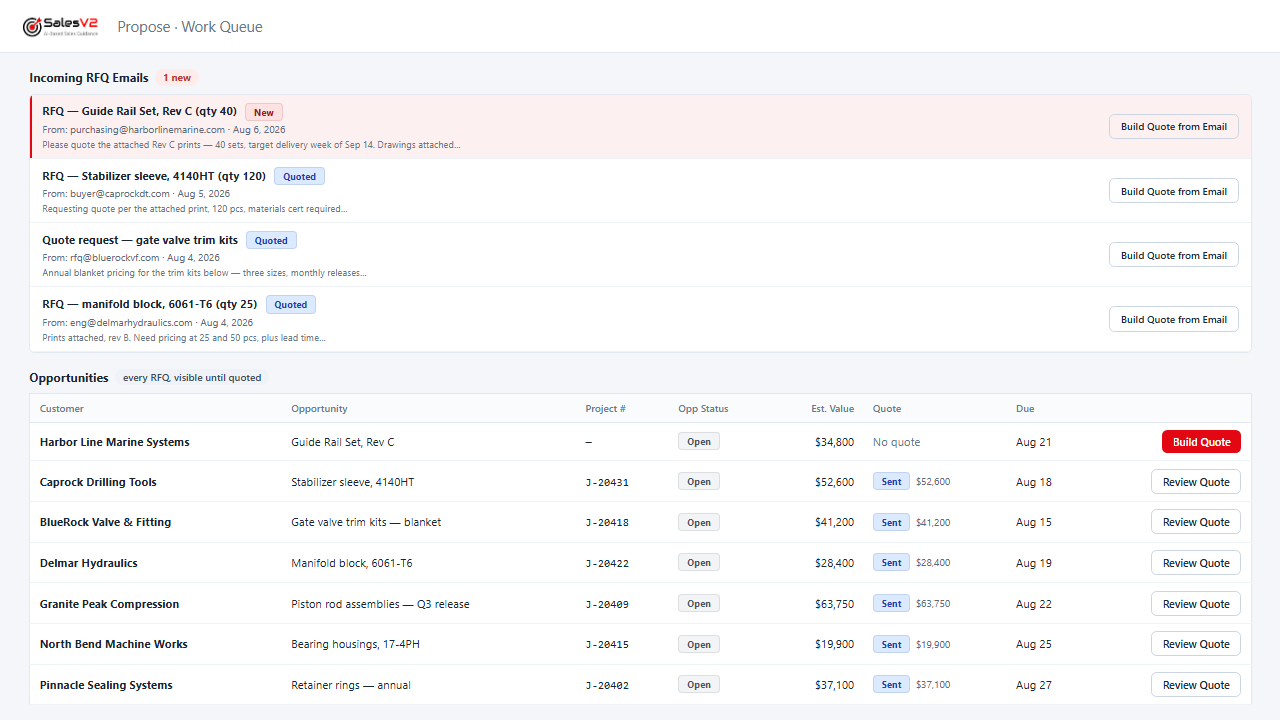Click the Caprock Drilling Tools customer name
The width and height of the screenshot is (1280, 720).
point(98,482)
